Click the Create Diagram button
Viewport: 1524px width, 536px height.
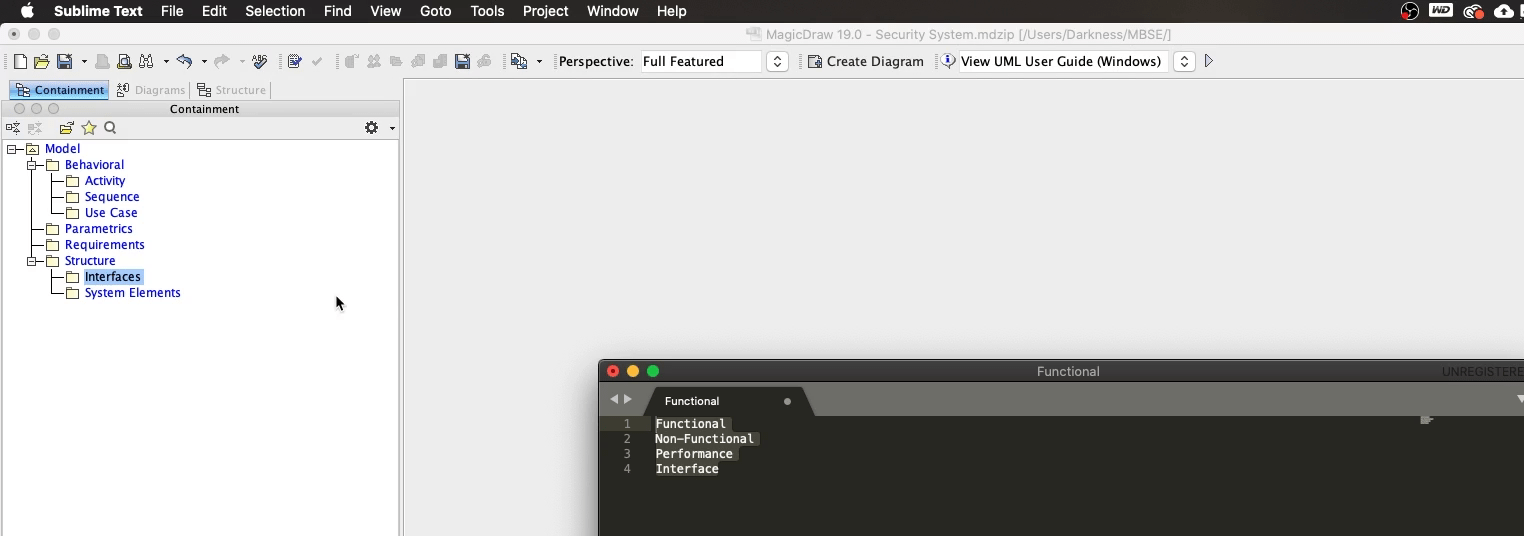[866, 62]
